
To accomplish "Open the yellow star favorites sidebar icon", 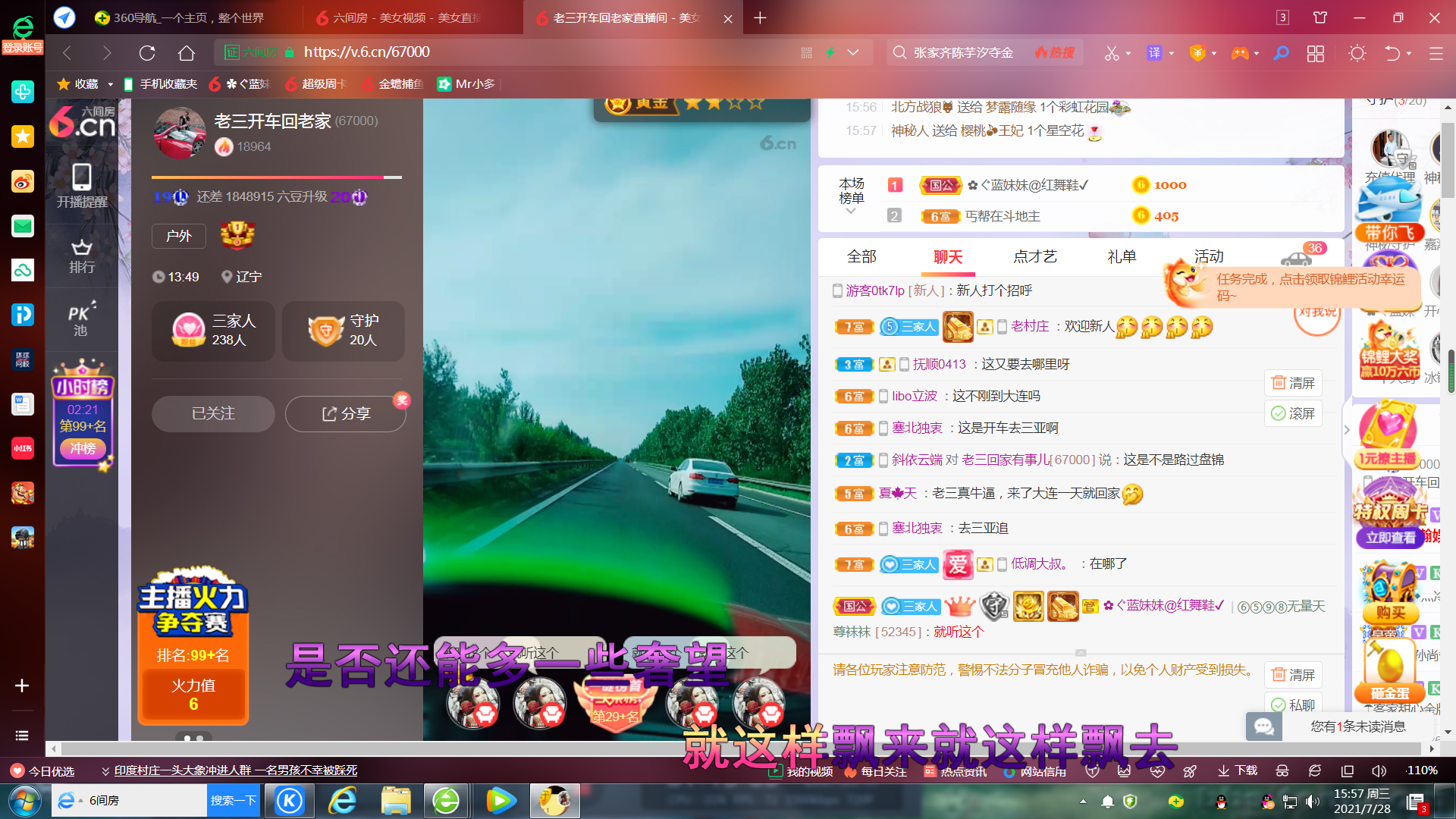I will pos(22,136).
